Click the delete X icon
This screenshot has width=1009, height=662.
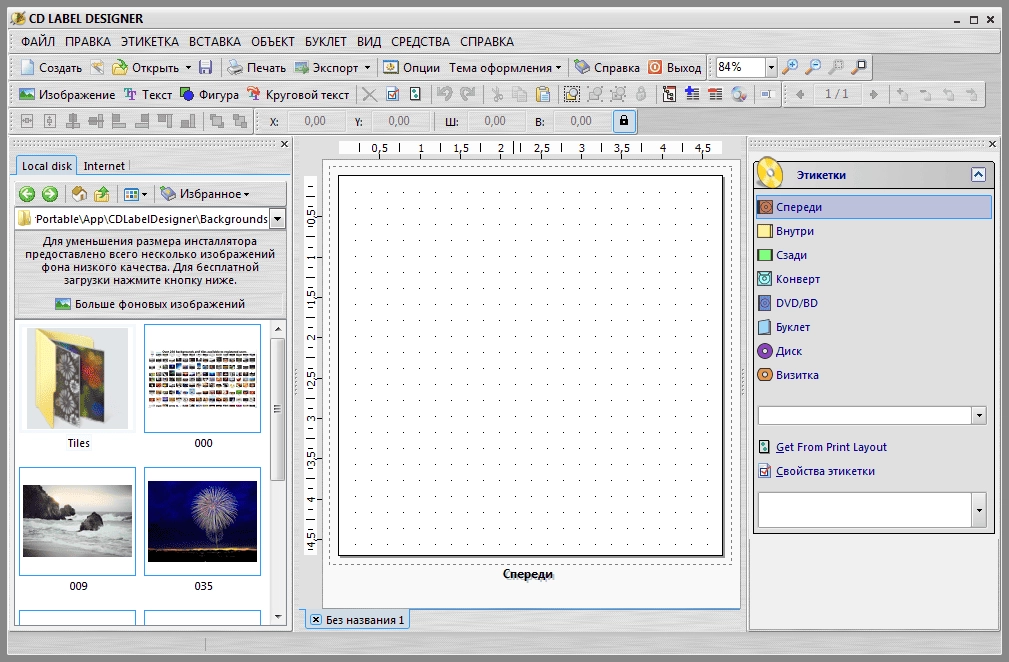(369, 95)
